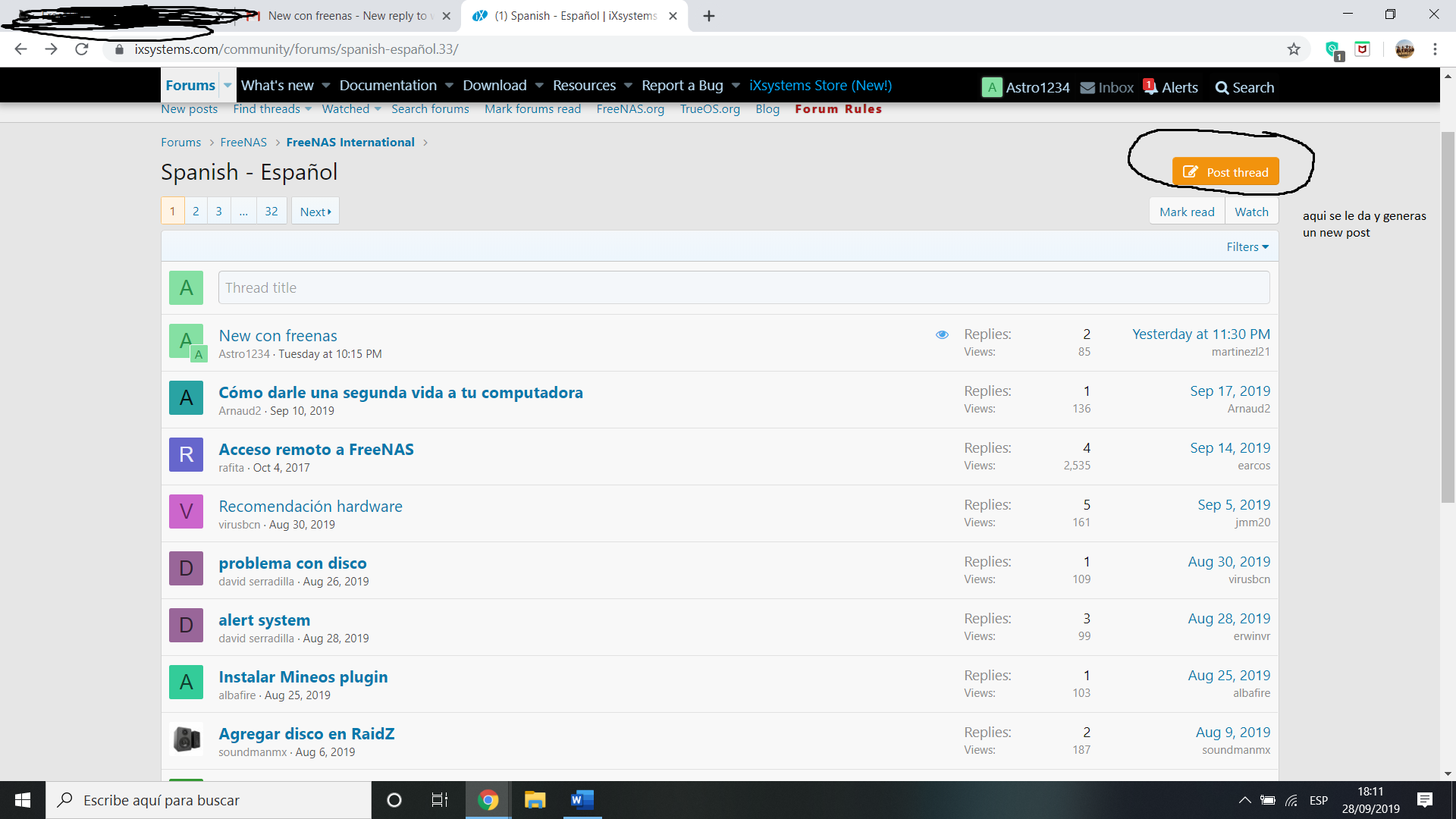The image size is (1456, 819).
Task: Click the browser forward arrow
Action: pos(51,49)
